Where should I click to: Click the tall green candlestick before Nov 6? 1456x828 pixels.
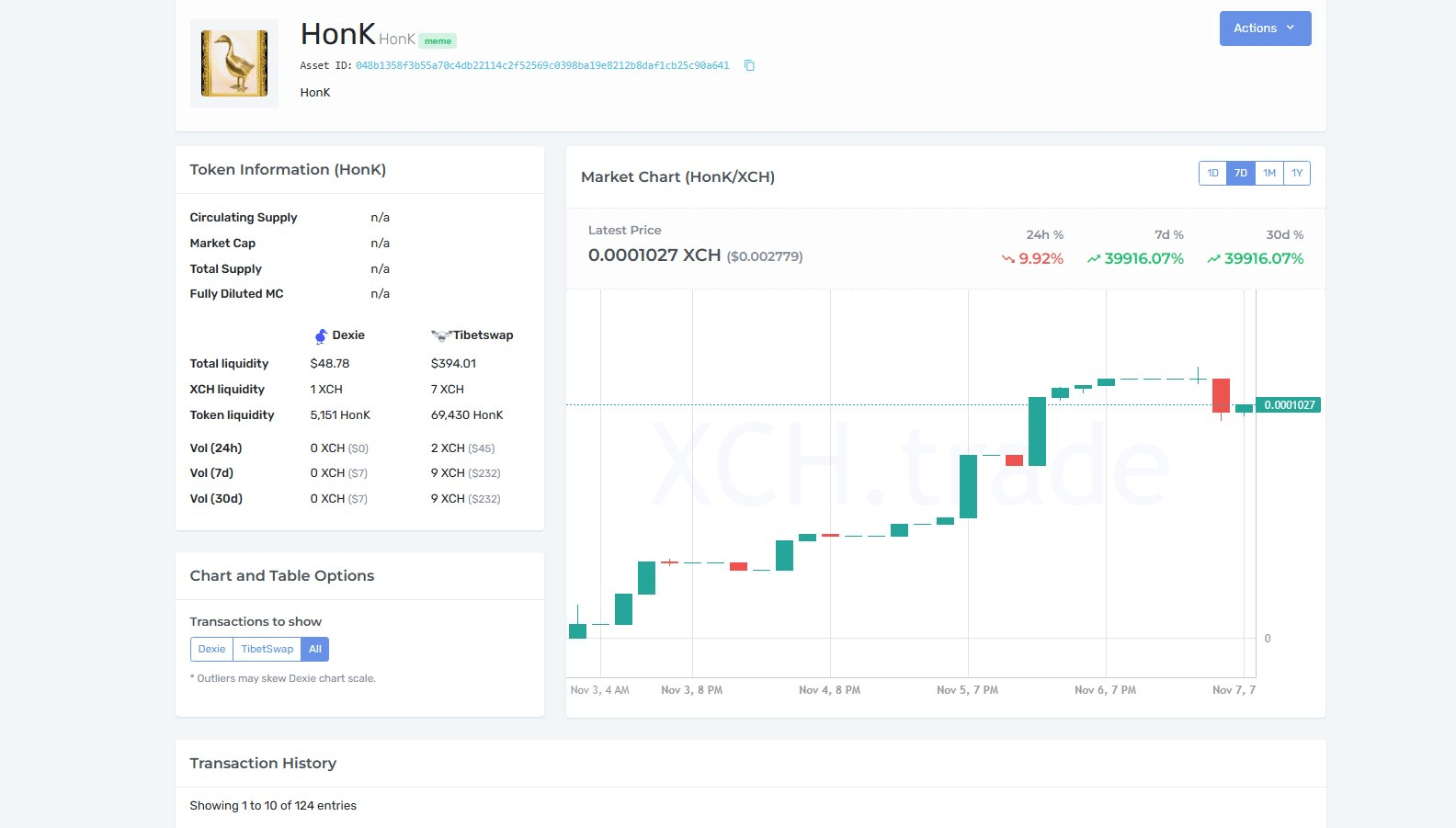[x=1037, y=431]
